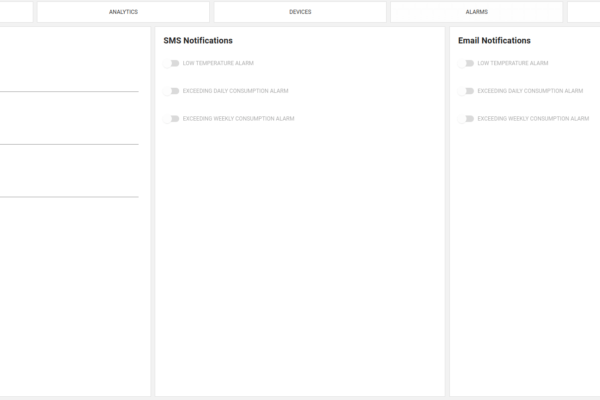The height and width of the screenshot is (400, 600).
Task: Focus the second underlined field in left panel
Action: [68, 135]
